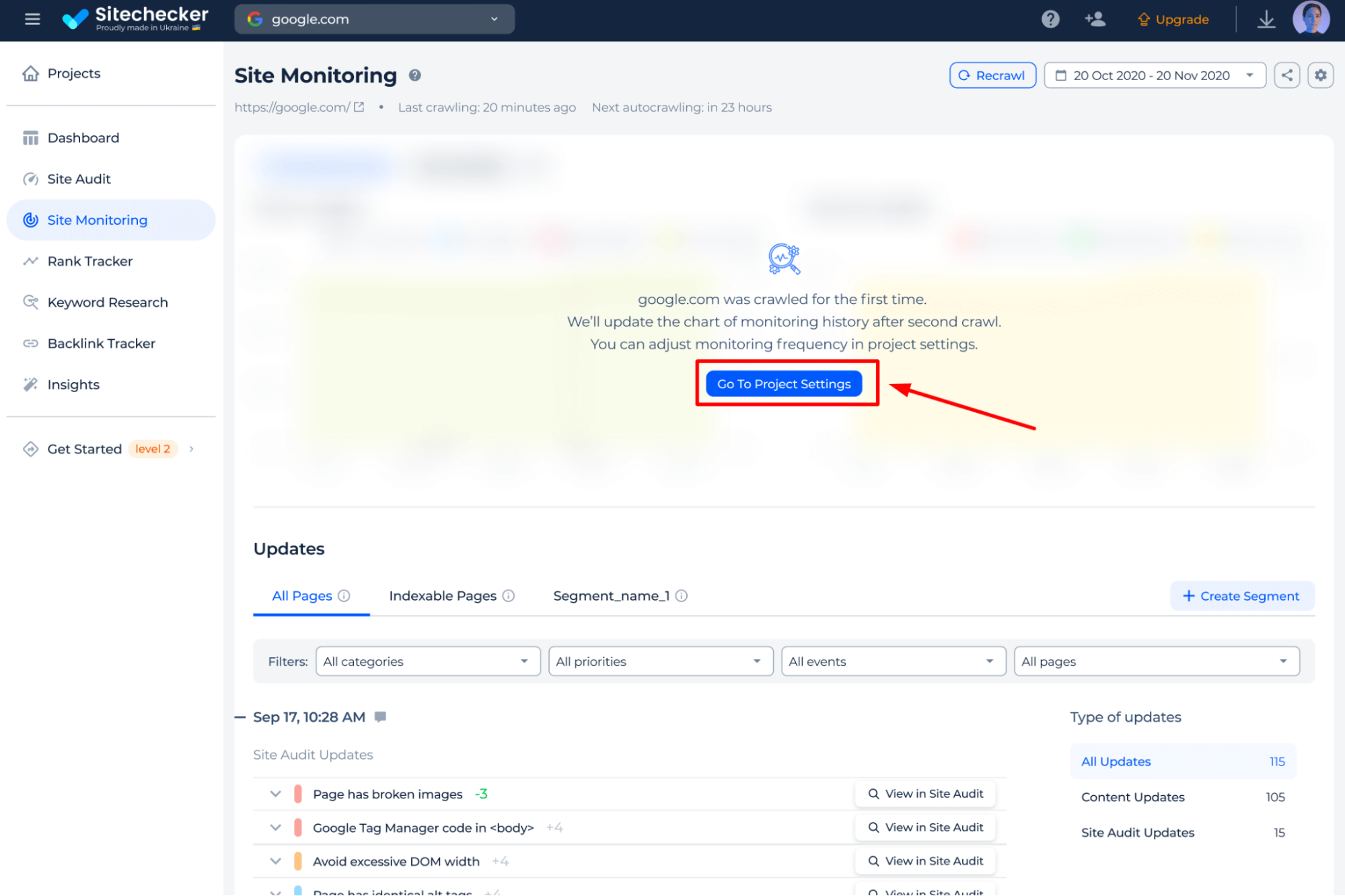View broken images issue in Site Audit
The width and height of the screenshot is (1345, 896).
coord(925,794)
